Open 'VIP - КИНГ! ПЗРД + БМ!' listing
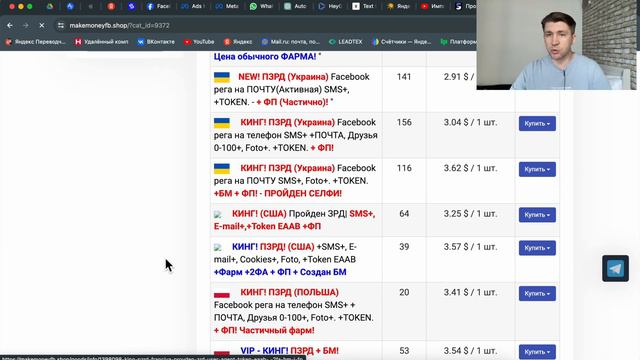 [x=289, y=351]
